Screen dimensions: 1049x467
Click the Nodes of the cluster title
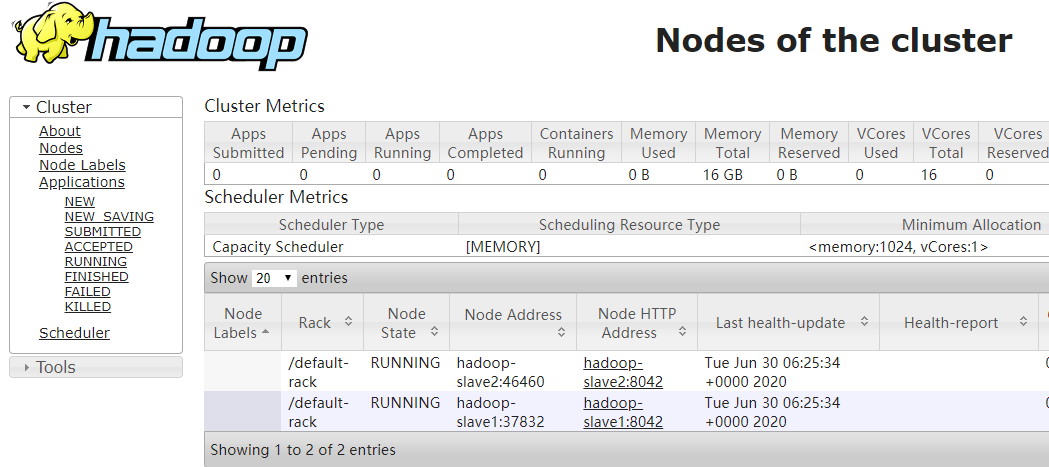[x=833, y=40]
